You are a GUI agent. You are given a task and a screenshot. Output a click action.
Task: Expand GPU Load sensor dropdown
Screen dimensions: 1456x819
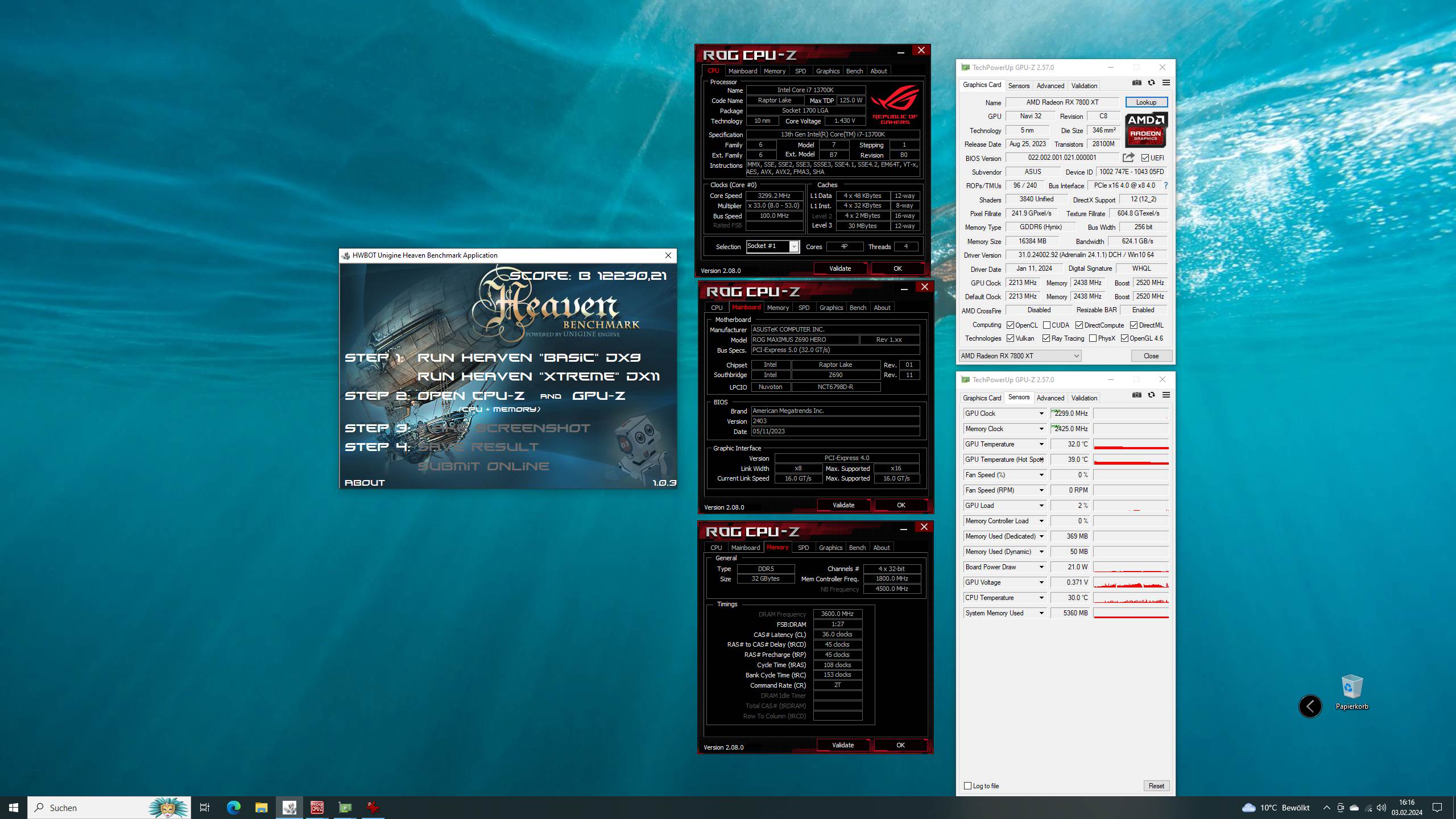point(1041,506)
